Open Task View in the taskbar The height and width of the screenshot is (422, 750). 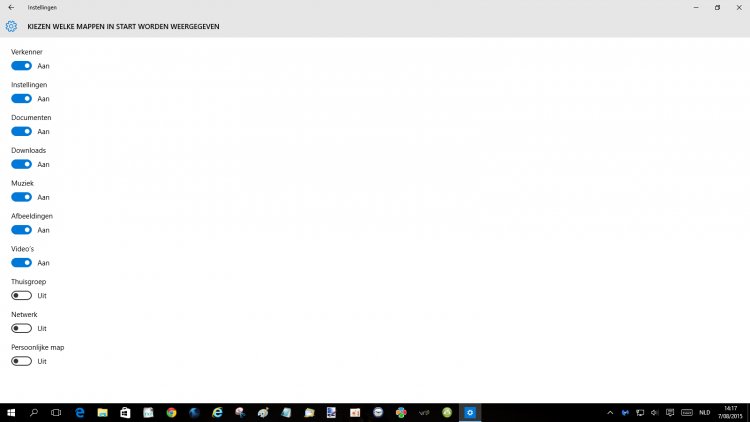[x=56, y=412]
